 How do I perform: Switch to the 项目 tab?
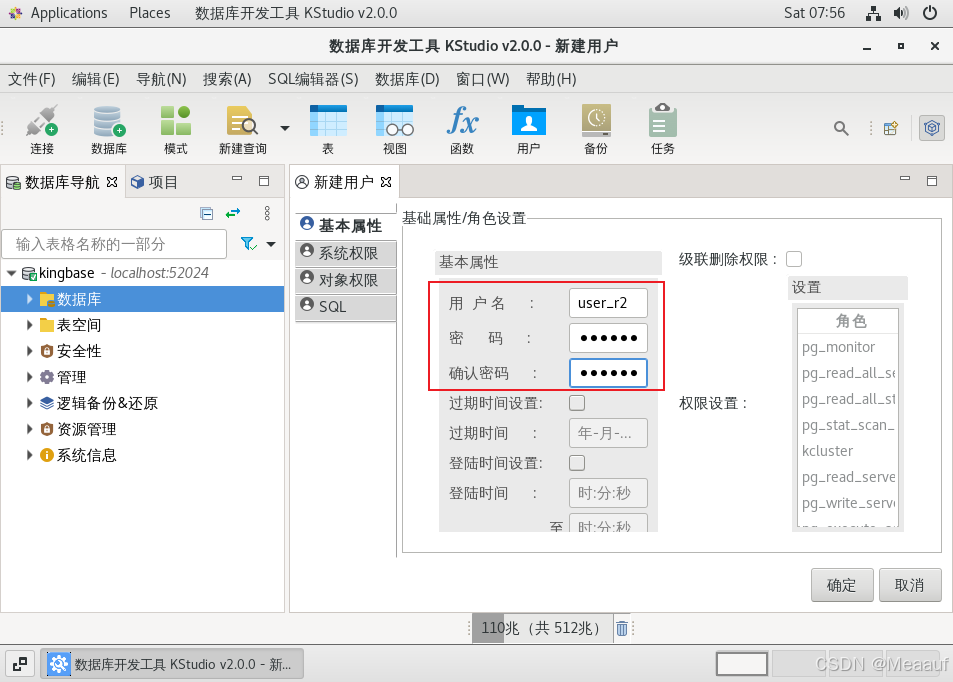click(154, 182)
